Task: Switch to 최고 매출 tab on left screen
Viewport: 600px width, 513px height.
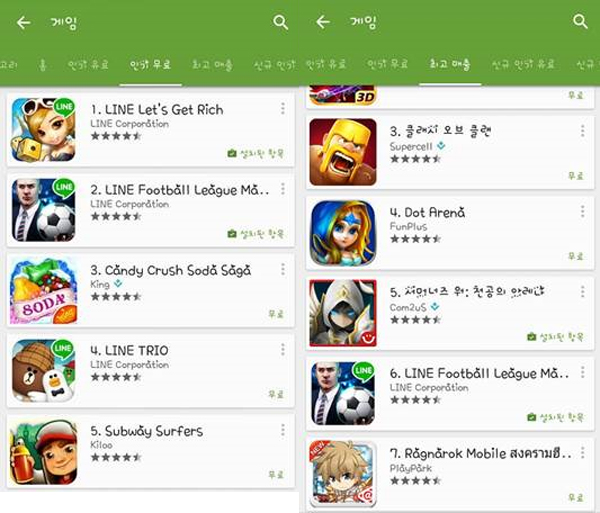Action: [213, 65]
